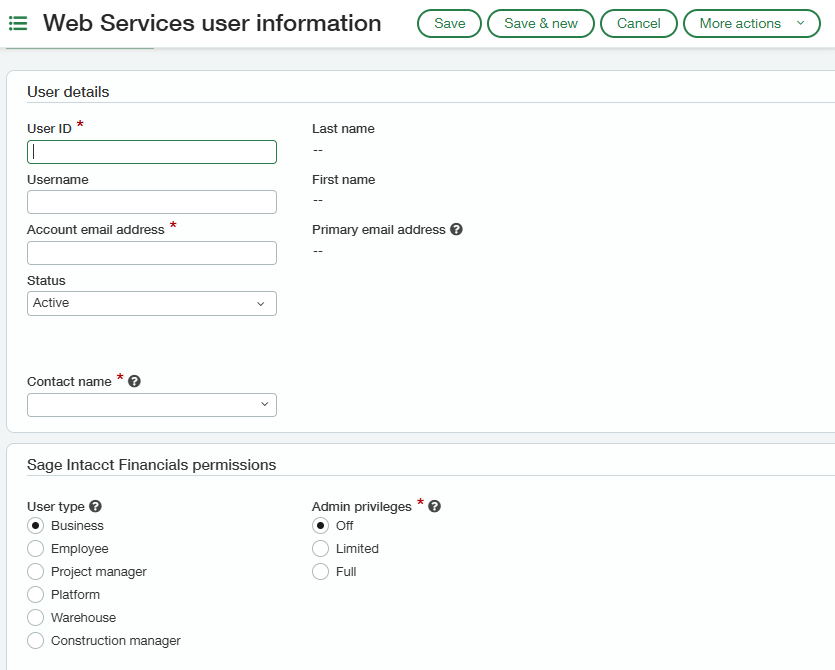Click help icon beside Admin privileges
The image size is (835, 670).
[x=435, y=506]
